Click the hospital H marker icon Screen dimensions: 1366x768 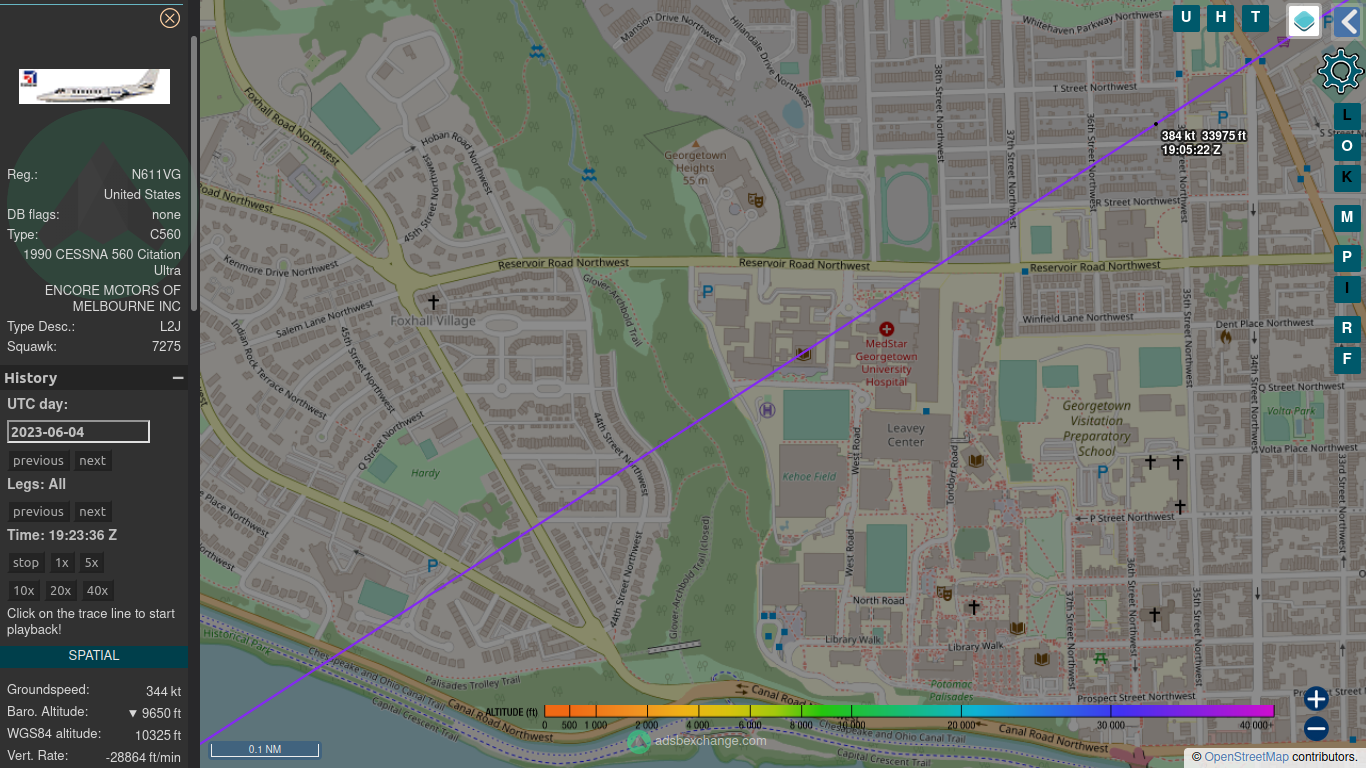[x=767, y=409]
